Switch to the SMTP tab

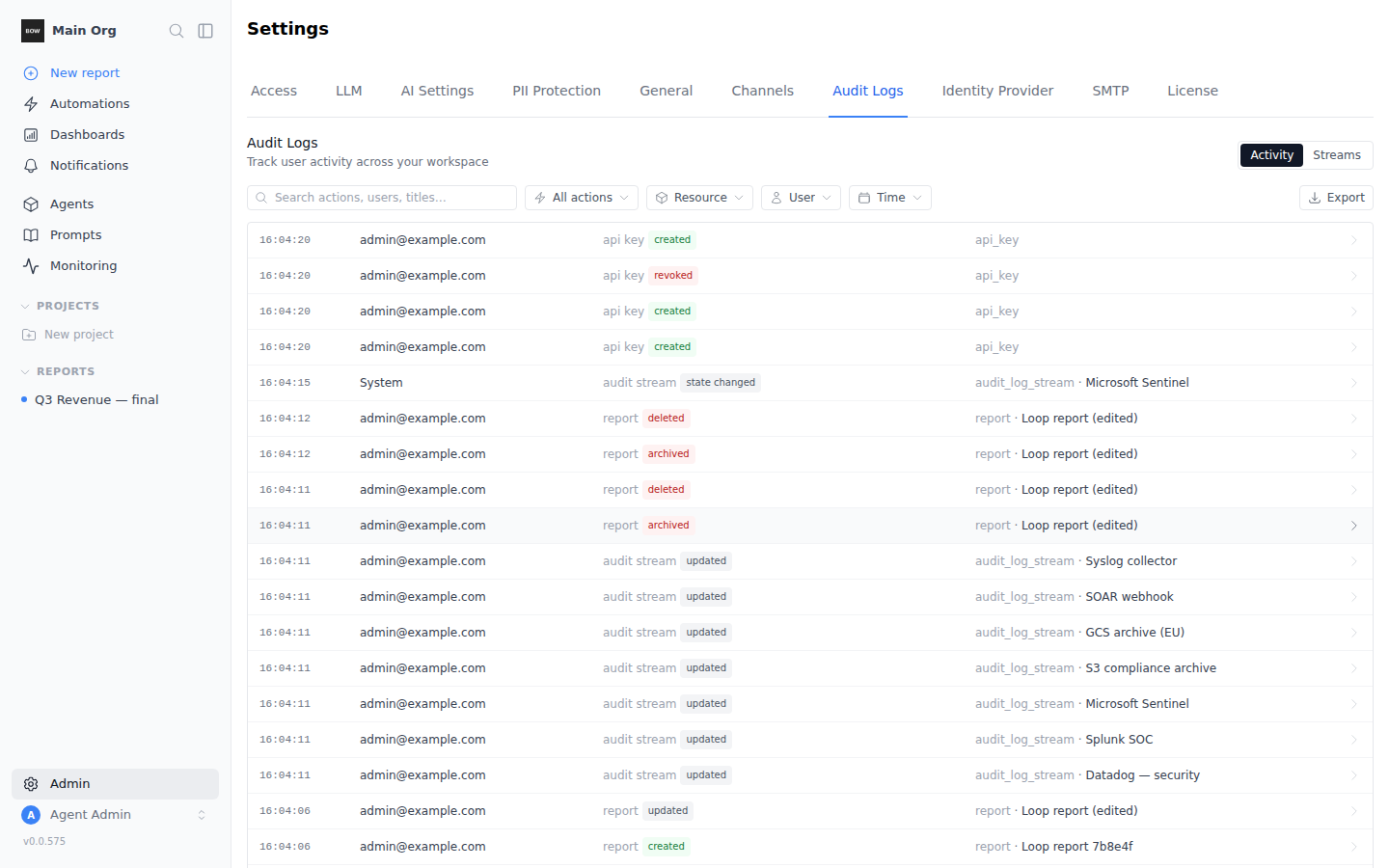(x=1110, y=91)
